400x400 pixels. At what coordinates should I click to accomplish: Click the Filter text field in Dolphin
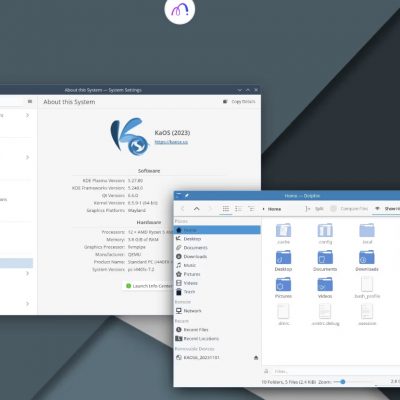[x=335, y=371]
